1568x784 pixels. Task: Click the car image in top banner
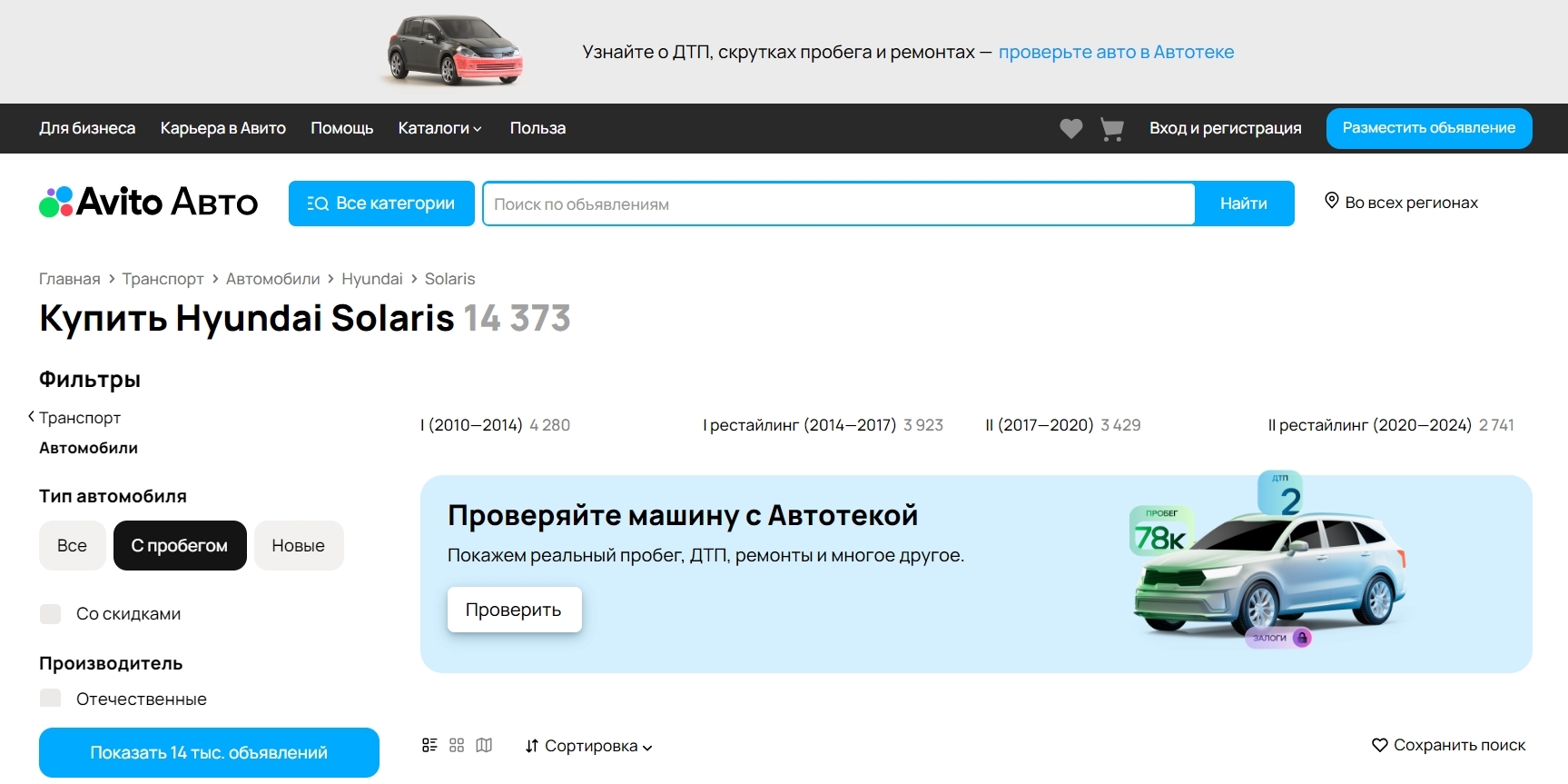[x=455, y=50]
